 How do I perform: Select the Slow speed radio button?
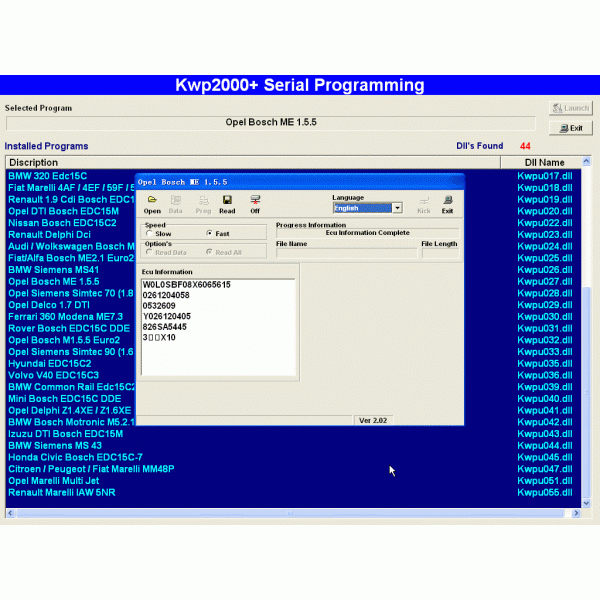click(x=149, y=233)
